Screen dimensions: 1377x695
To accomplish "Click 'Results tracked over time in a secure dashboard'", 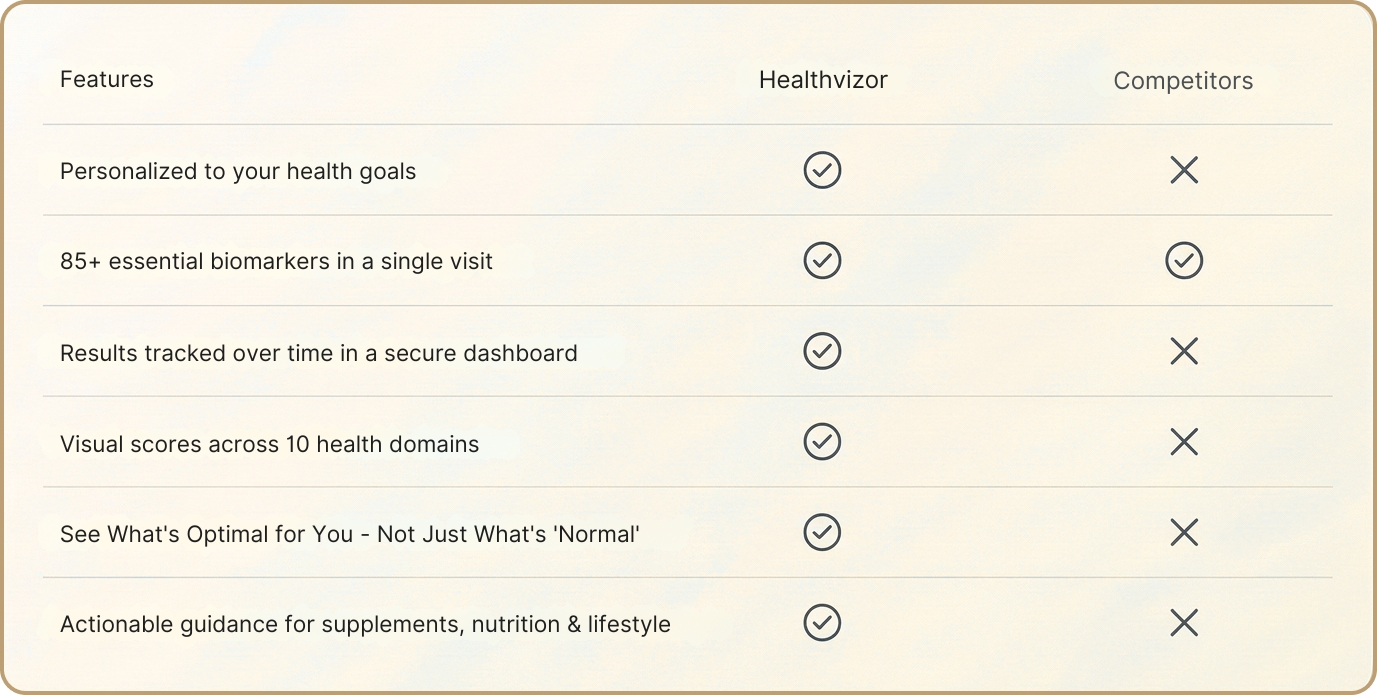I will (319, 353).
